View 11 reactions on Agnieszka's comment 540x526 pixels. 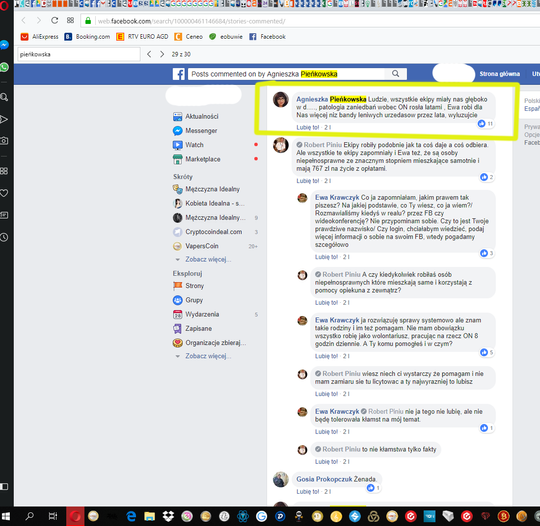pos(486,123)
